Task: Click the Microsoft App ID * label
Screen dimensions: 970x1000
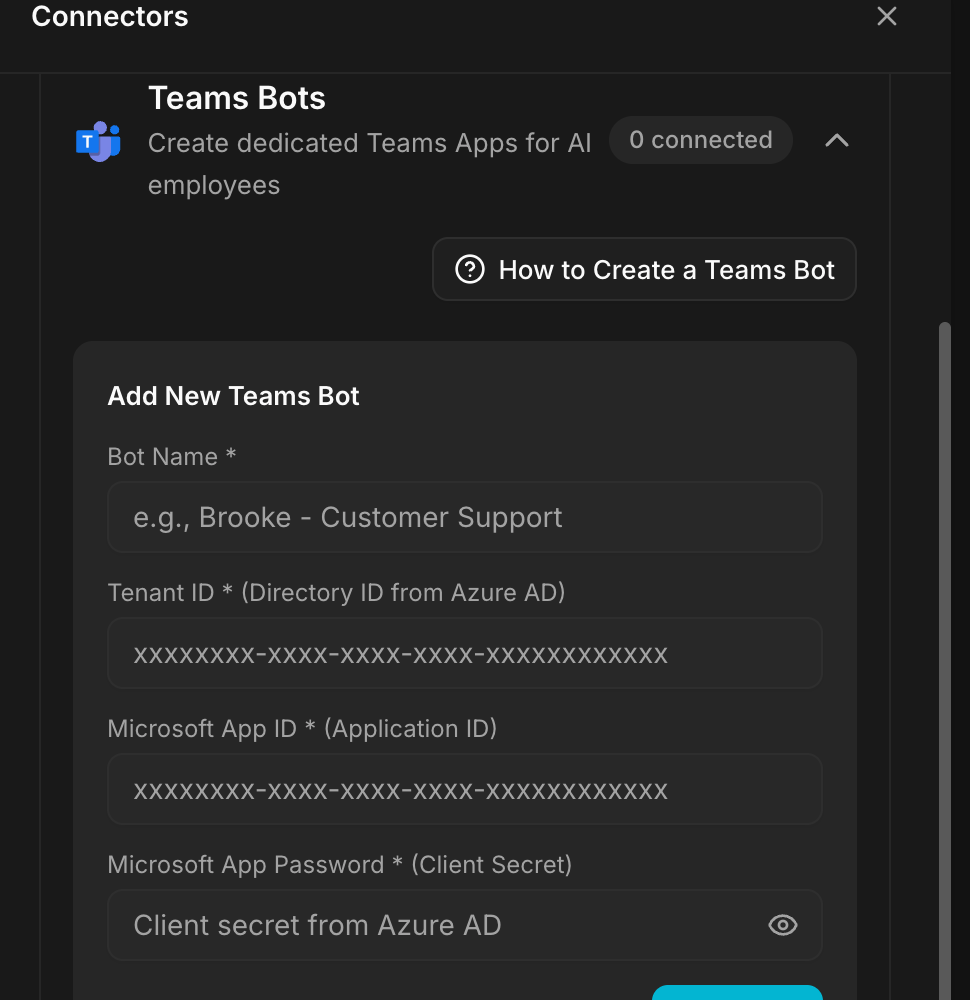Action: click(x=302, y=728)
